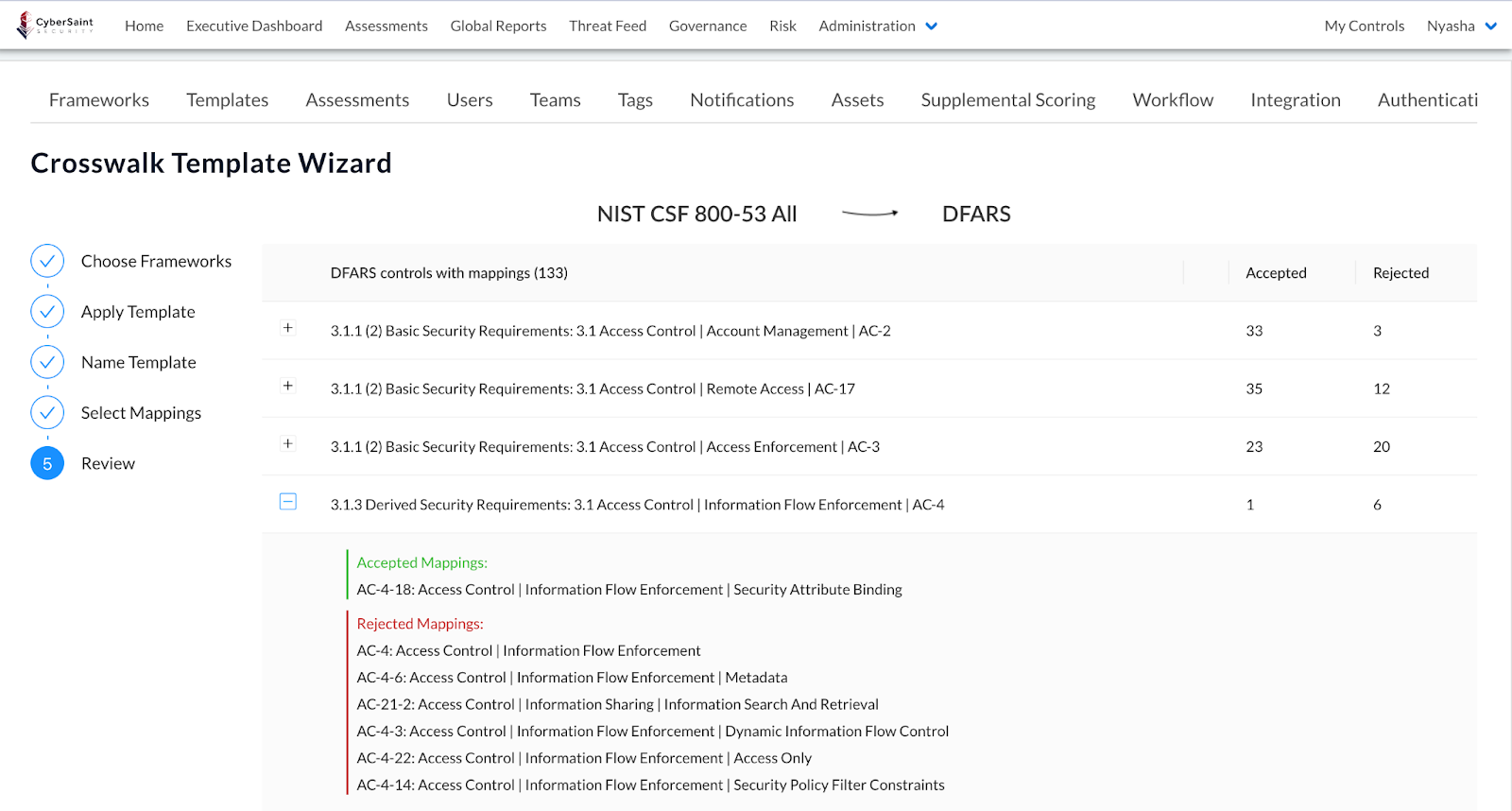
Task: Expand the Remote Access AC-17 row
Action: 288,386
